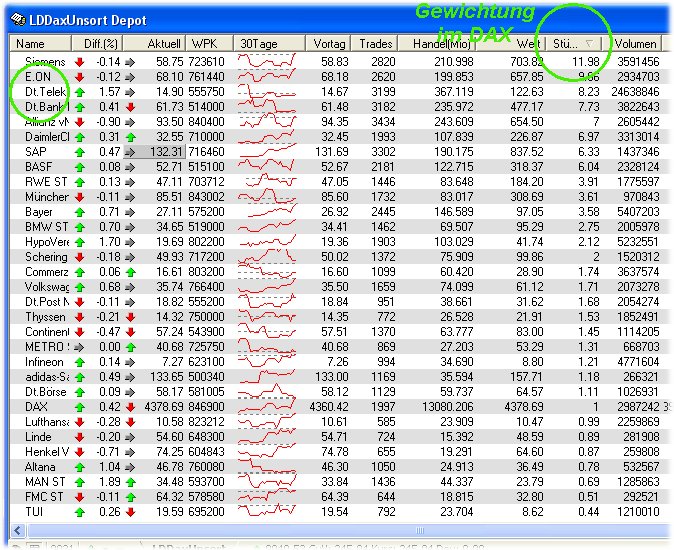Image resolution: width=674 pixels, height=550 pixels.
Task: Select the Linde row name
Action: [x=38, y=437]
